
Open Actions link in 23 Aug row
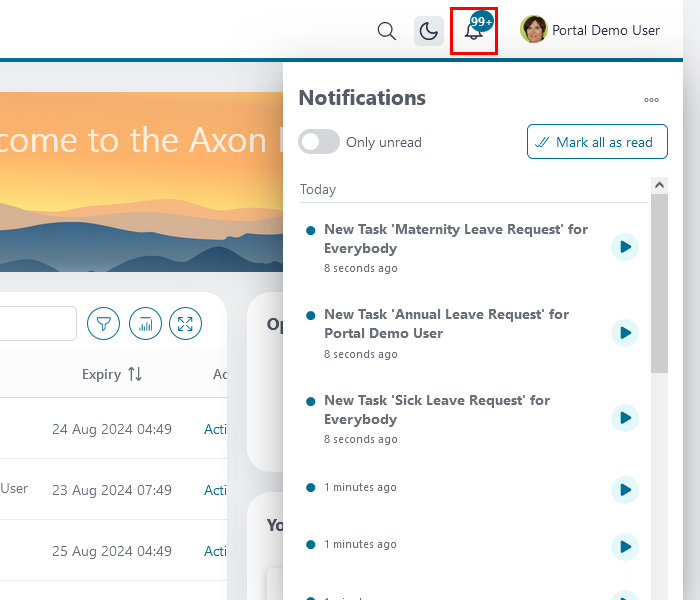point(215,490)
